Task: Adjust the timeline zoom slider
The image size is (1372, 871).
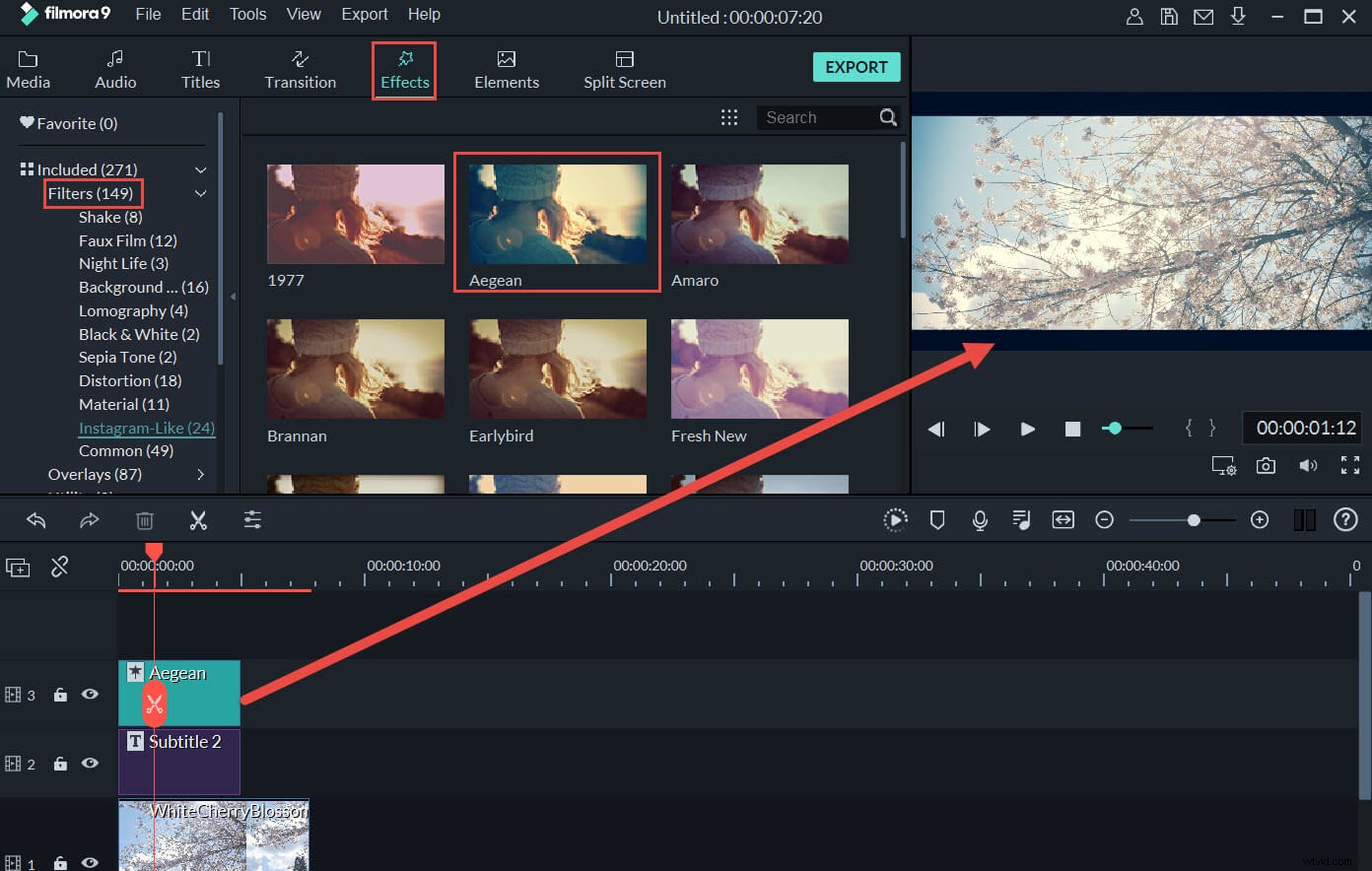Action: tap(1183, 520)
